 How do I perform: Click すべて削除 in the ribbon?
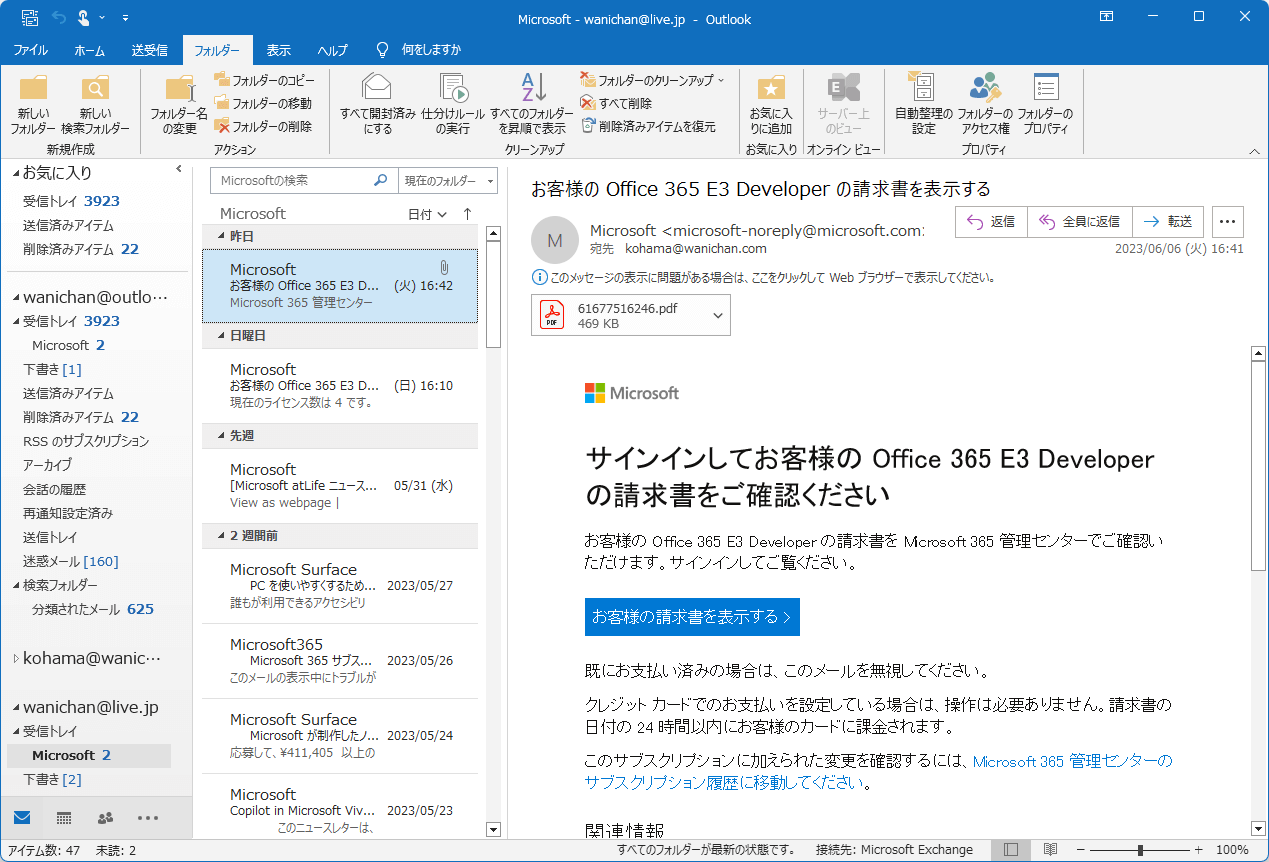616,103
